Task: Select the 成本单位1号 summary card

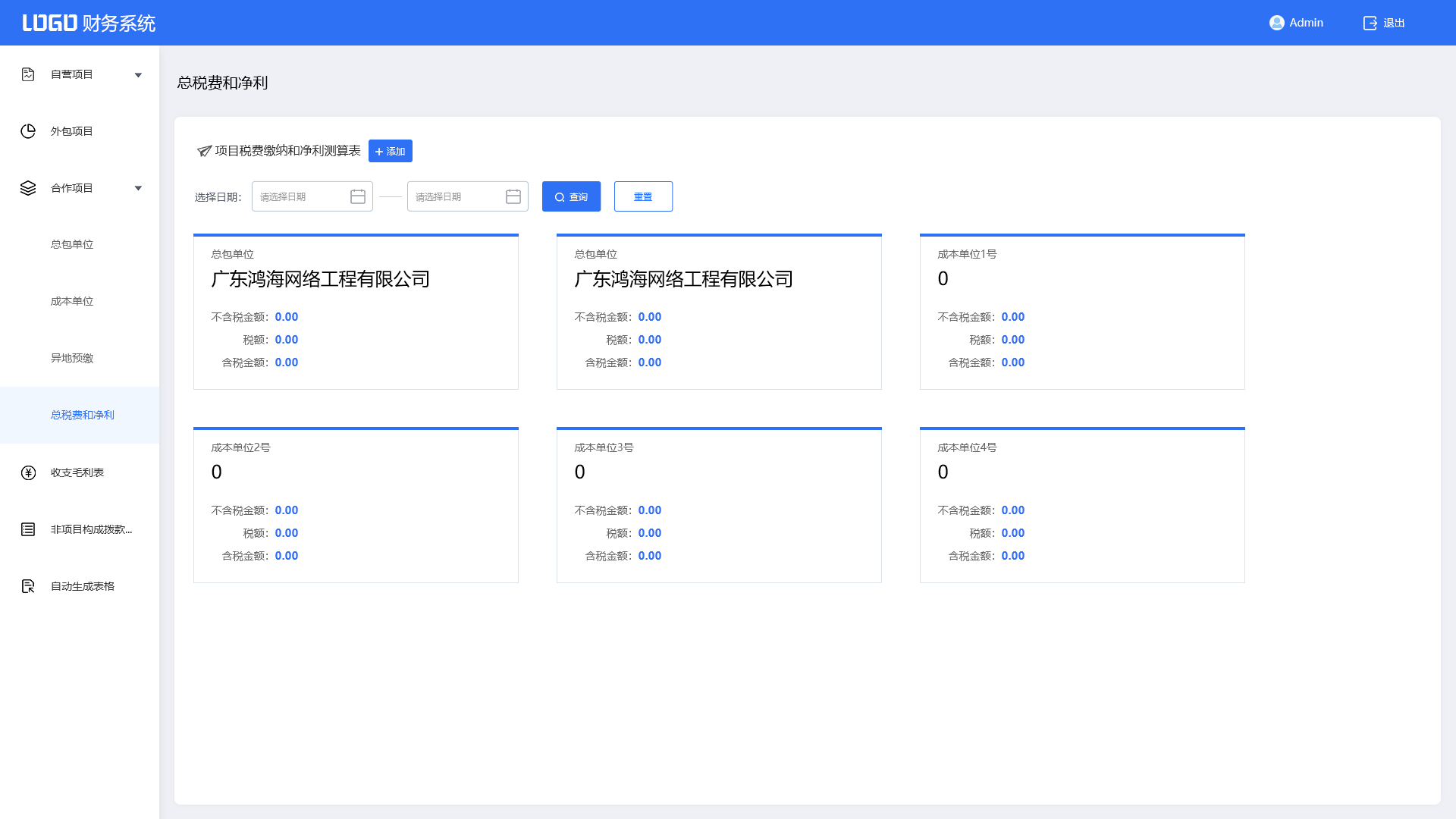Action: (1082, 312)
